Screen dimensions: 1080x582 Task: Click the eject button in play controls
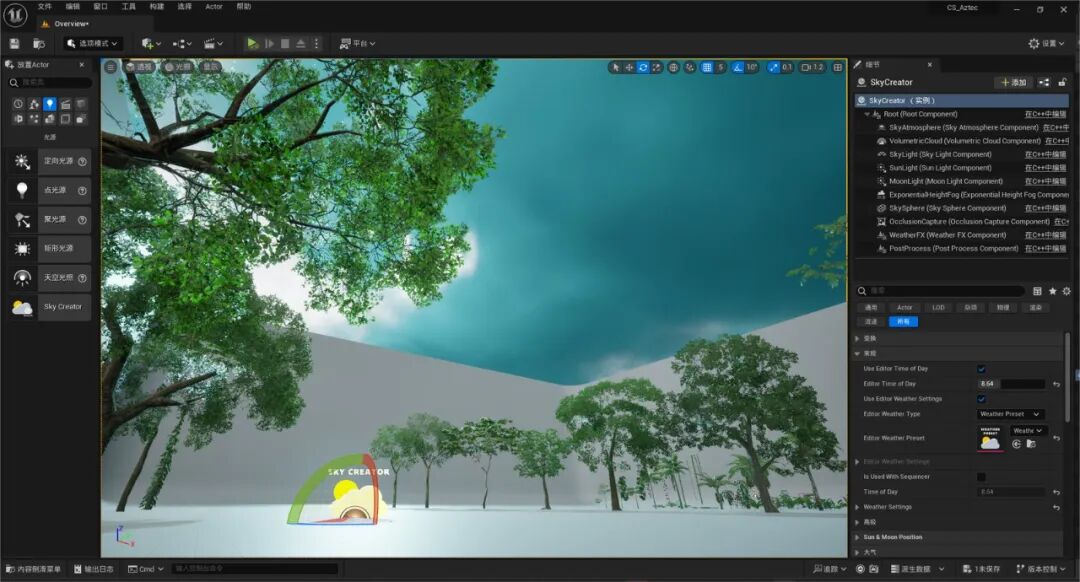click(x=301, y=43)
